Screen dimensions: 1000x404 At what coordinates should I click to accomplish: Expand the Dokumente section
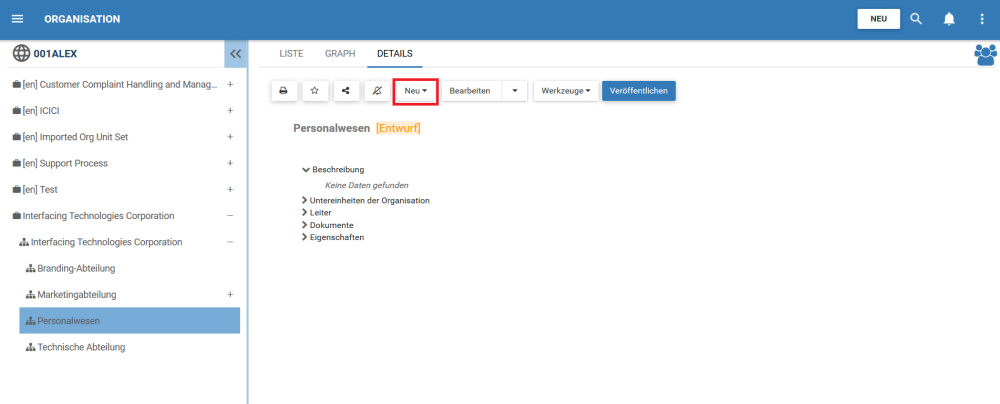coord(304,225)
